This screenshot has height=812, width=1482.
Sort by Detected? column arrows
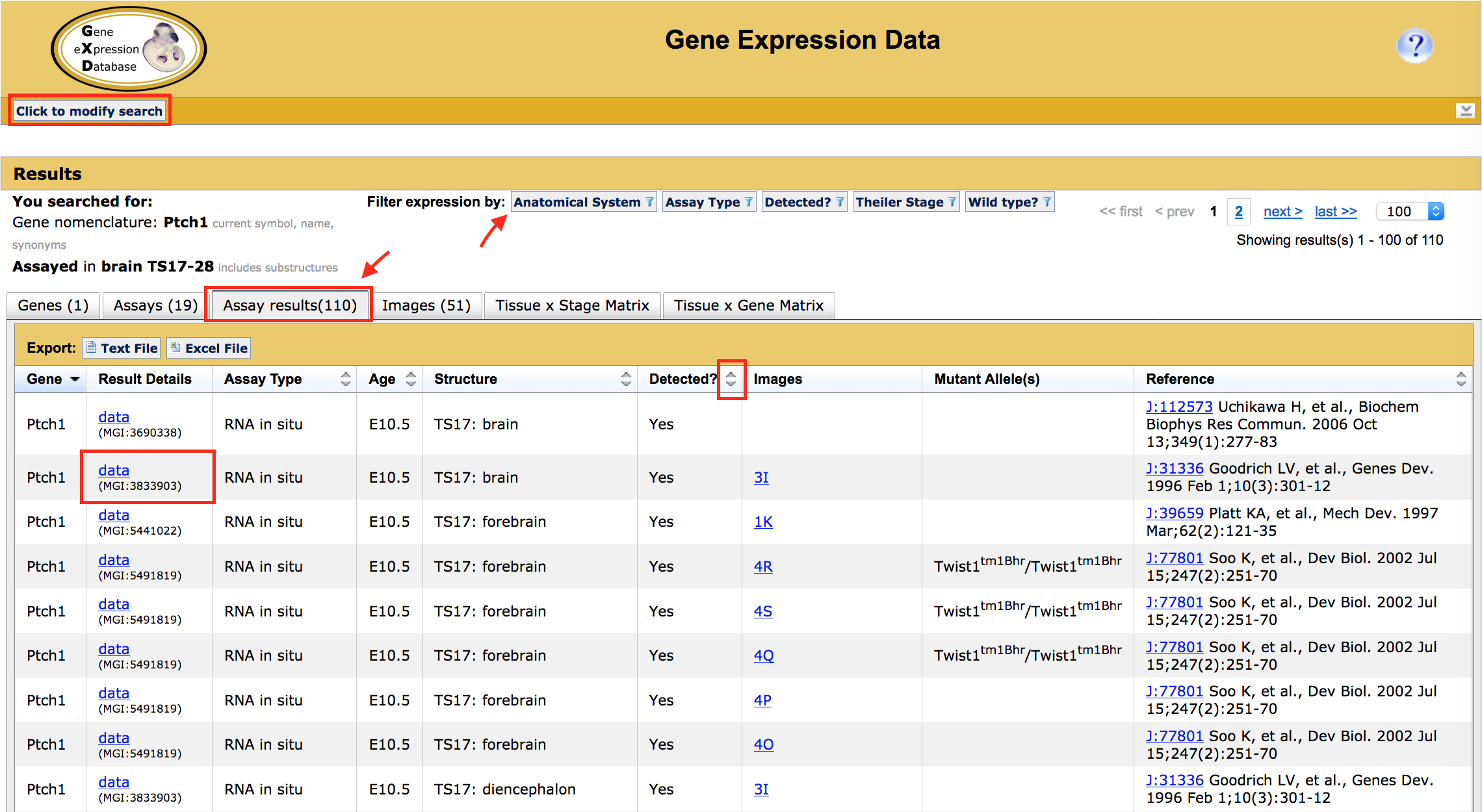(x=731, y=379)
